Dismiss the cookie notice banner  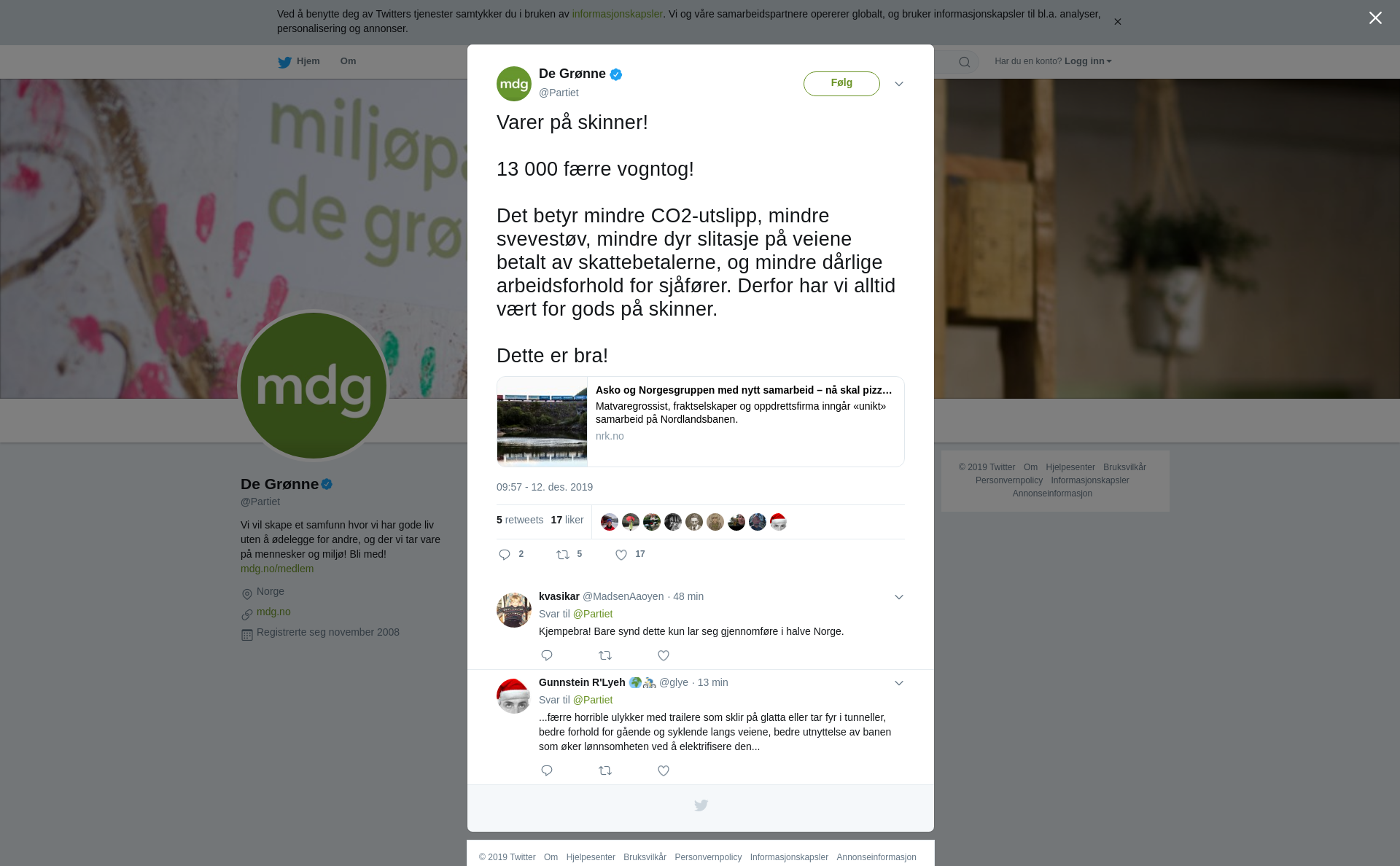[x=1117, y=22]
